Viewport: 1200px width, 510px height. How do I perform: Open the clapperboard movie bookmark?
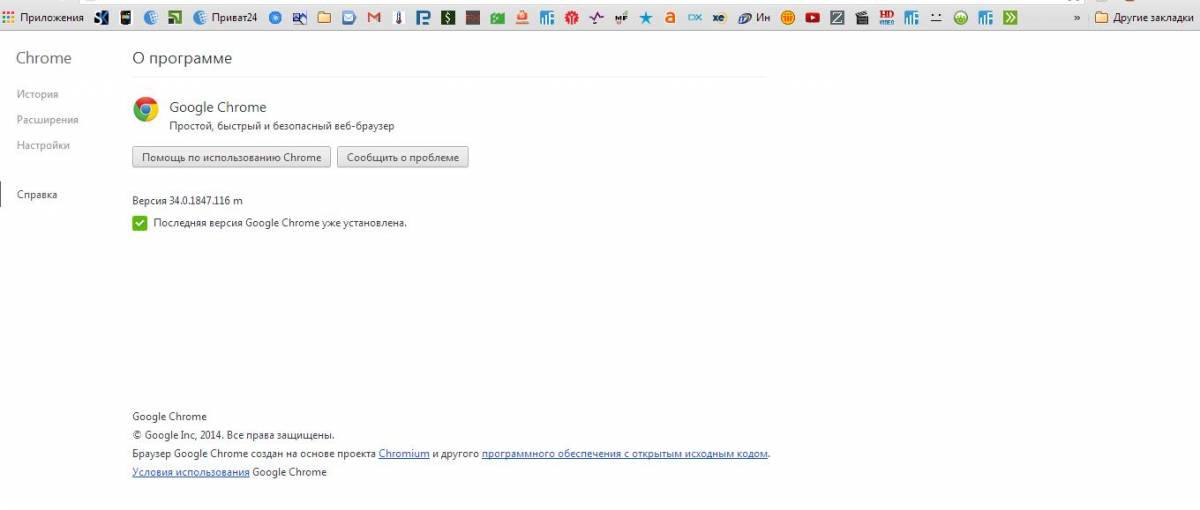pos(861,17)
